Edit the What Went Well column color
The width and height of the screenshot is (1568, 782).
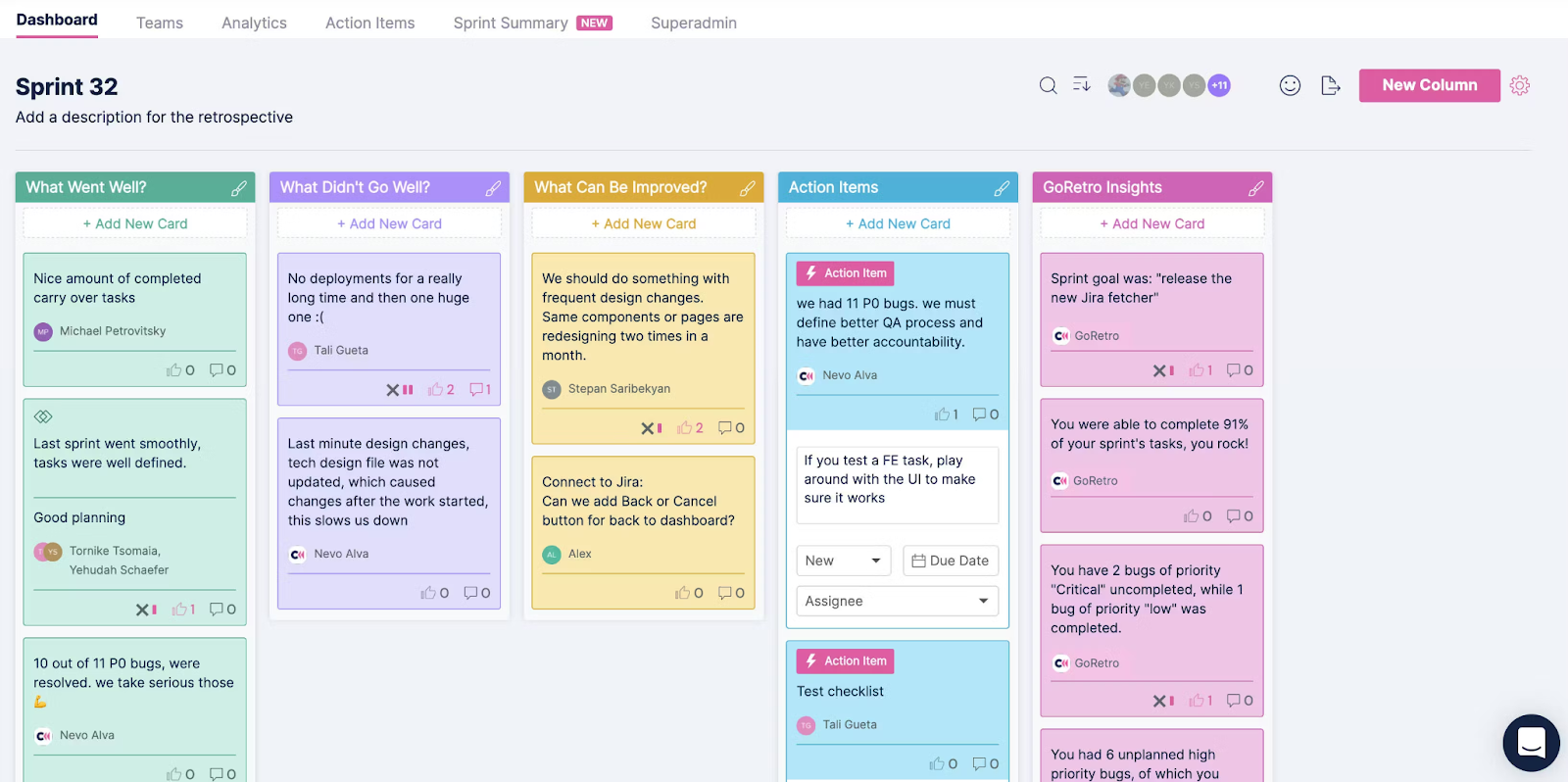click(238, 188)
